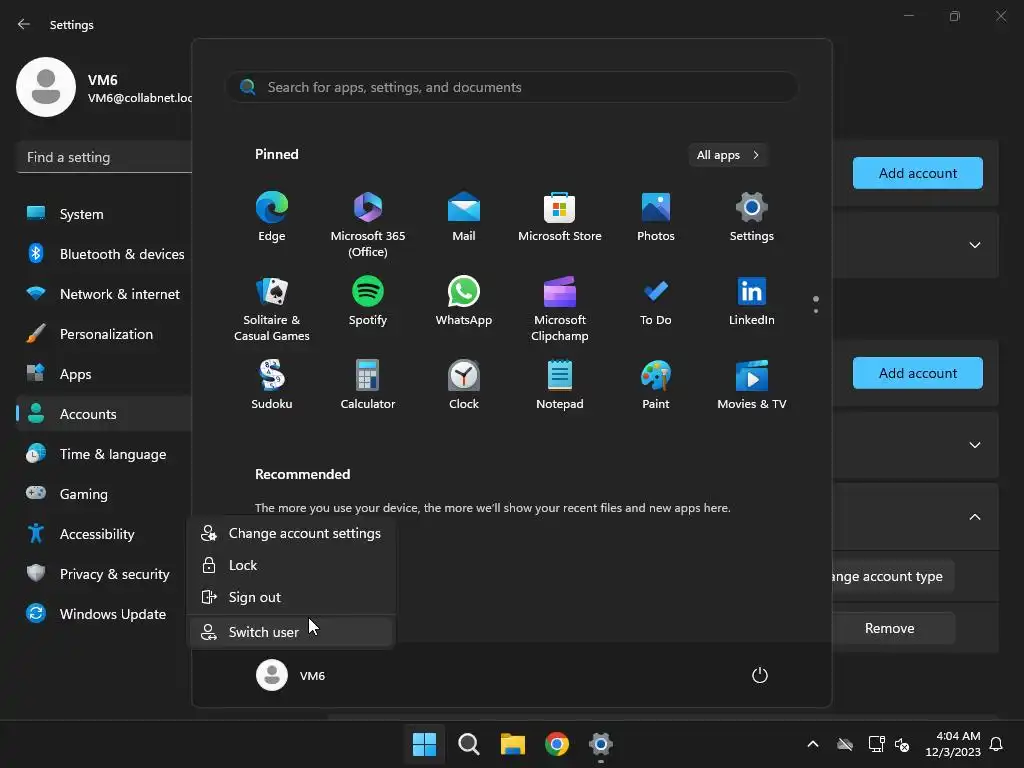Open notification bell in system tray
This screenshot has height=768, width=1024.
[996, 744]
